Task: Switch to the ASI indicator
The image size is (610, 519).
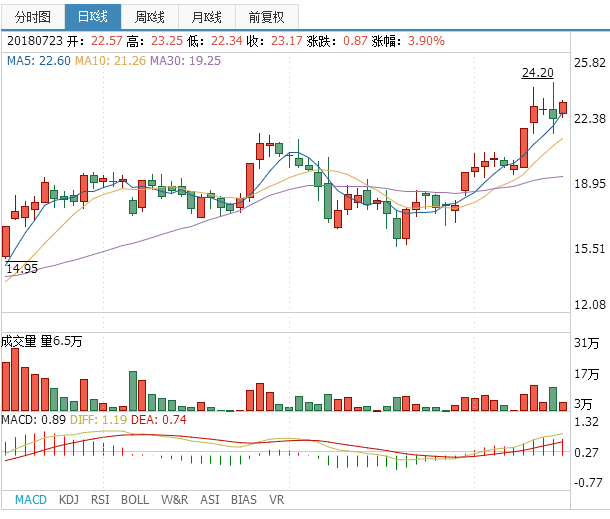Action: pos(210,499)
